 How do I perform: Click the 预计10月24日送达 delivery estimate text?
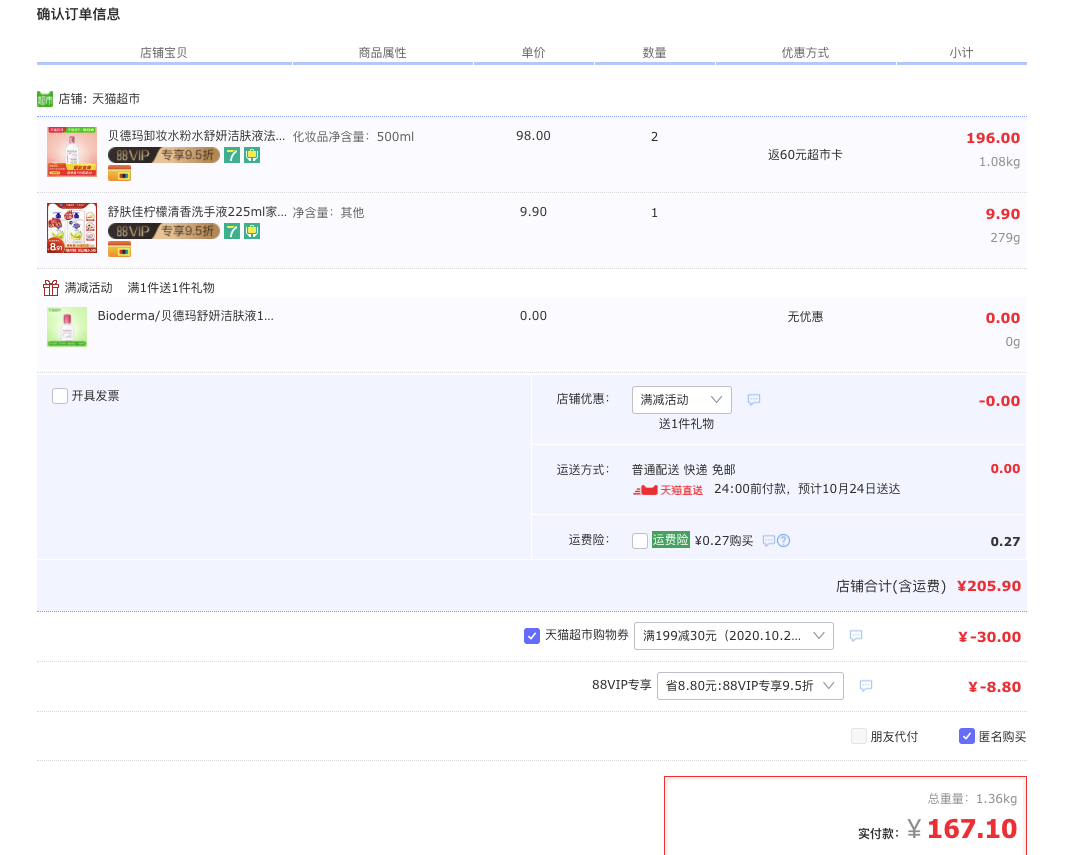(x=849, y=489)
